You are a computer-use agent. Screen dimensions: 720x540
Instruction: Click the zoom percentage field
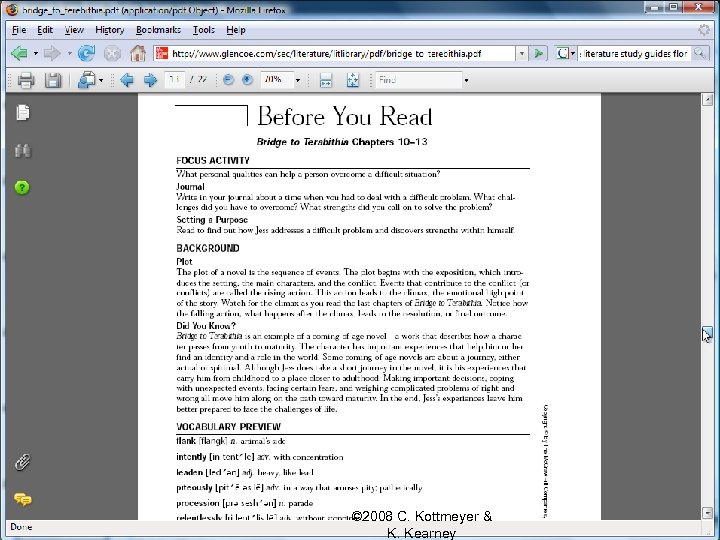(x=276, y=80)
